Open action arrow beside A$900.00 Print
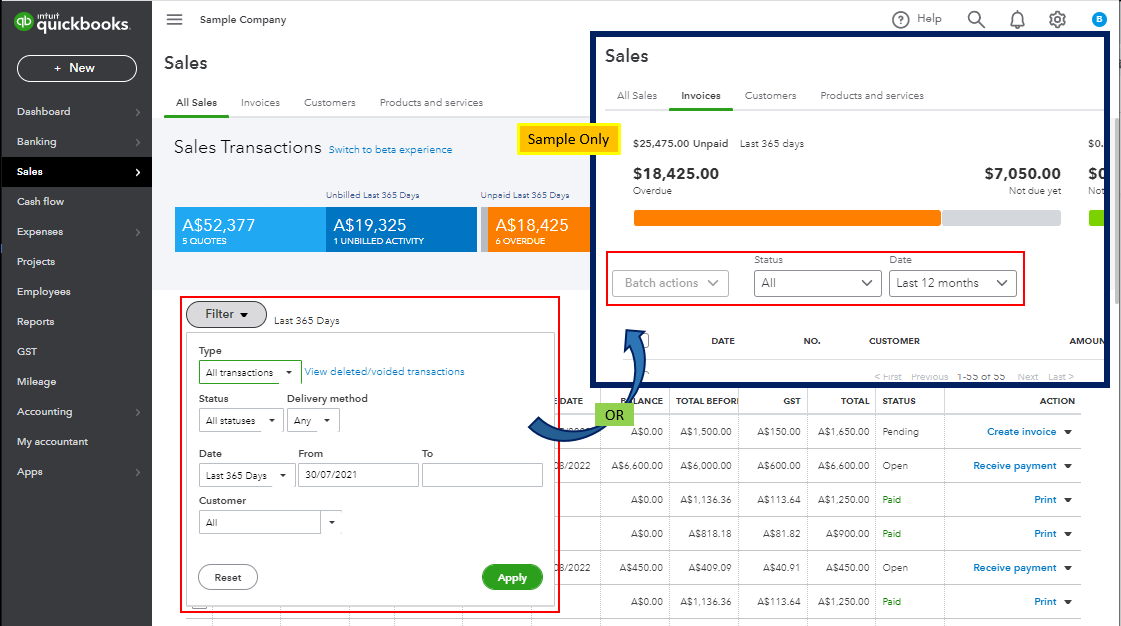This screenshot has width=1121, height=626. [x=1068, y=534]
